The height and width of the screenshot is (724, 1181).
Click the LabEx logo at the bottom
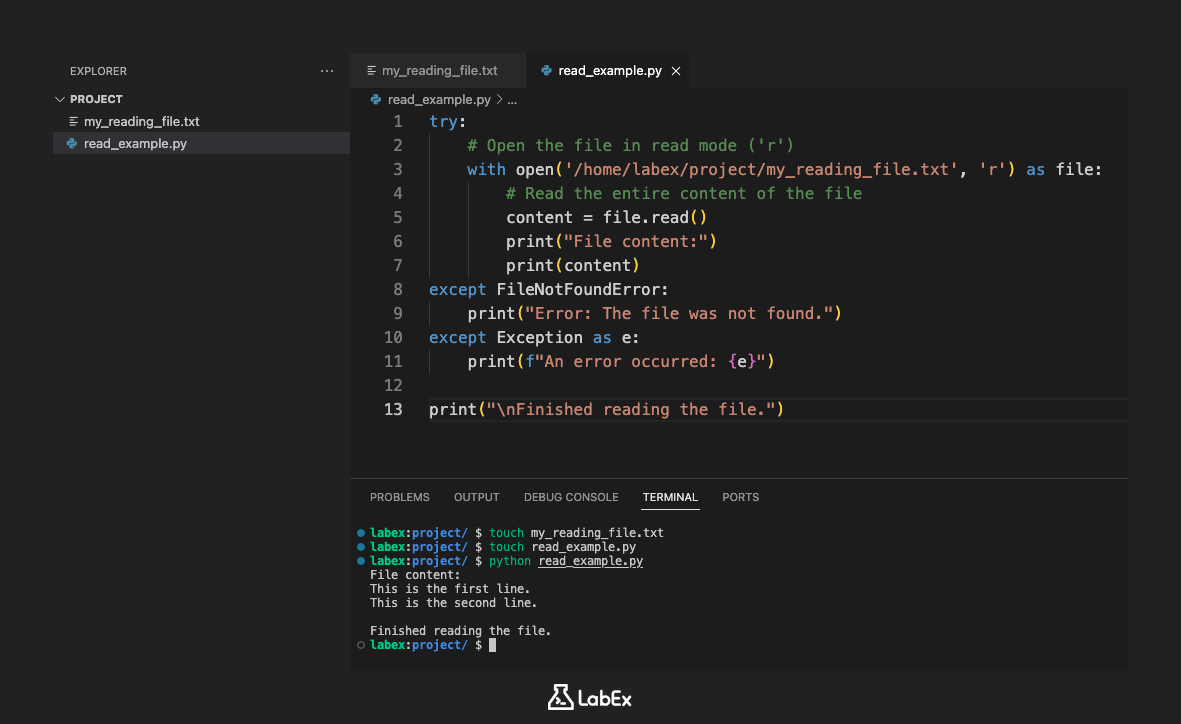pyautogui.click(x=590, y=698)
